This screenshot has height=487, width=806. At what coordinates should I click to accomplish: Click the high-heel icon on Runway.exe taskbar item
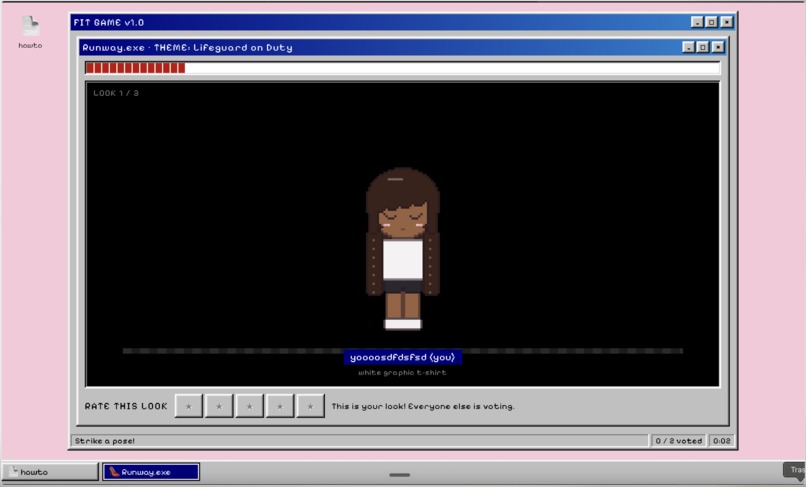114,472
